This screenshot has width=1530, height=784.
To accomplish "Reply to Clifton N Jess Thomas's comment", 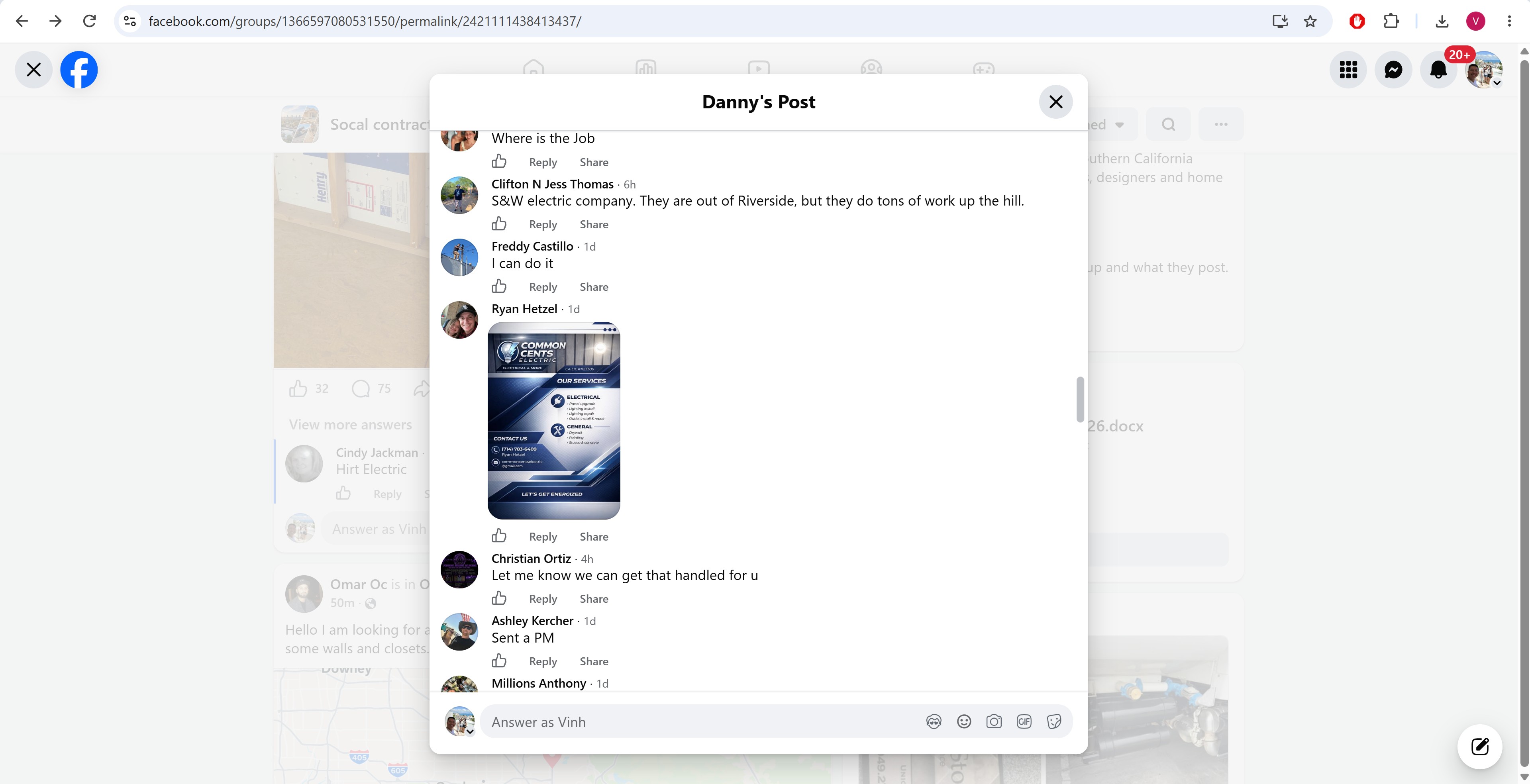I will [x=543, y=225].
